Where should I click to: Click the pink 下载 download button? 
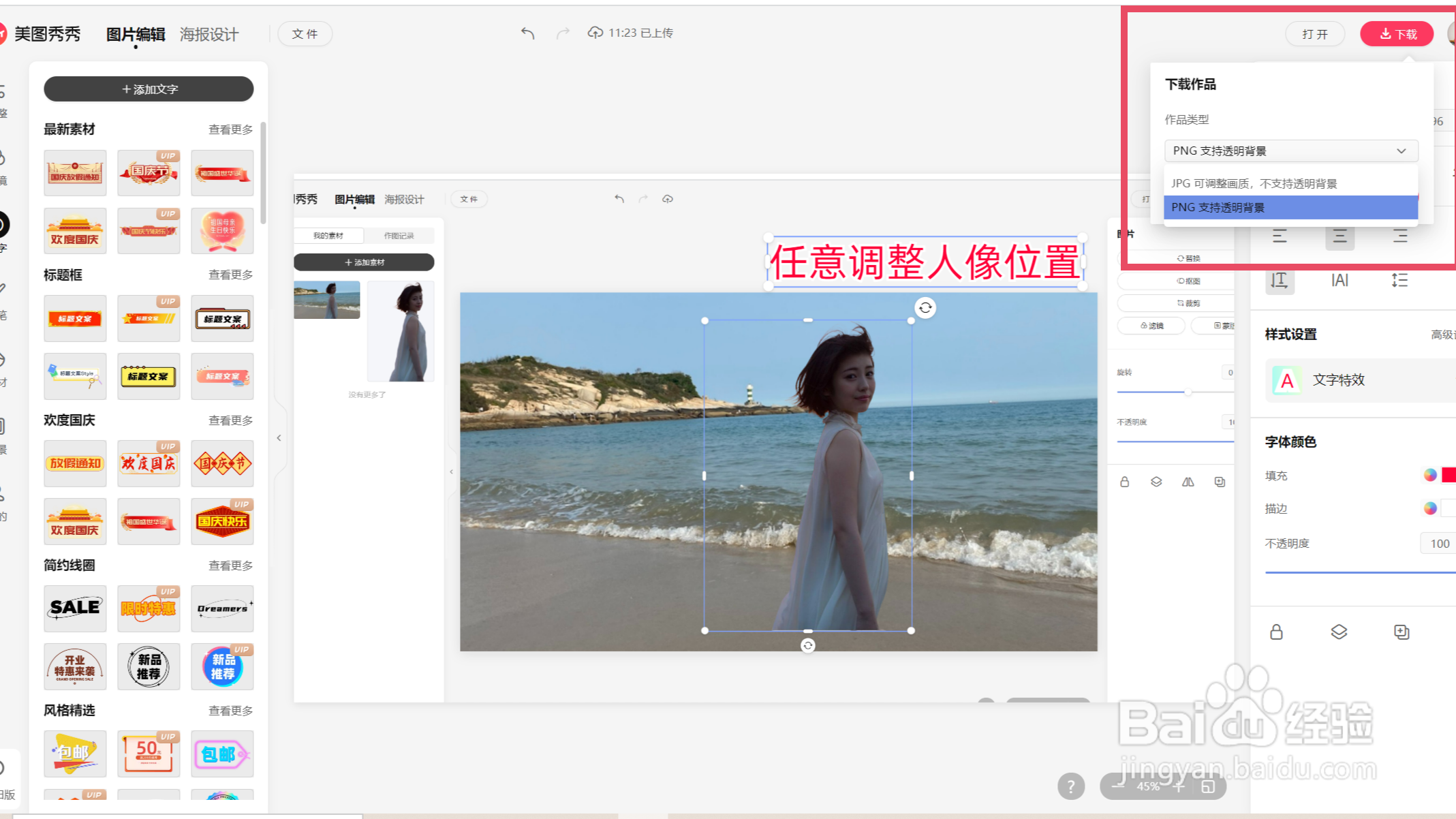point(1397,34)
